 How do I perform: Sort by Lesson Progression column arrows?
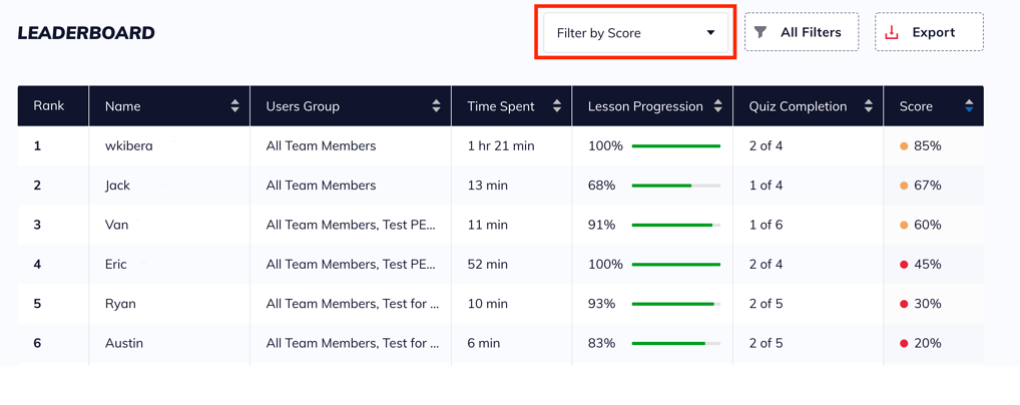point(718,106)
